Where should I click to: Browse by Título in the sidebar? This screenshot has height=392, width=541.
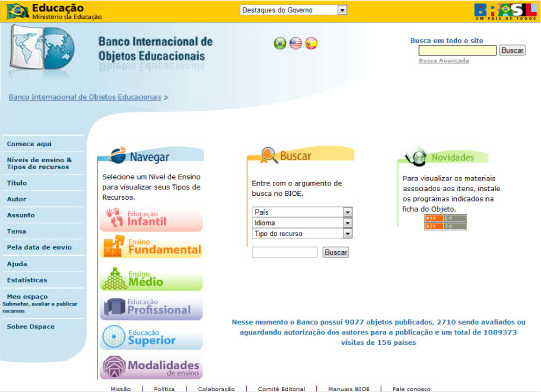click(17, 183)
